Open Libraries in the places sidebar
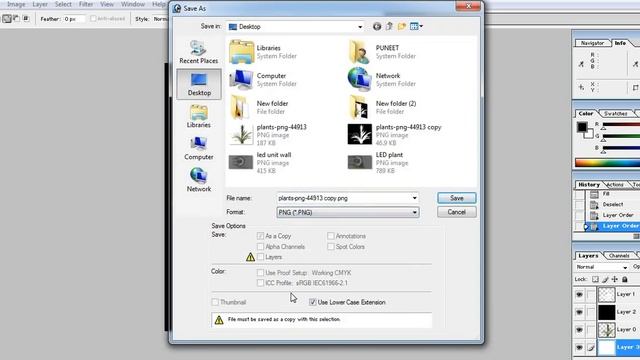Screen dimensions: 640x360 [198, 116]
